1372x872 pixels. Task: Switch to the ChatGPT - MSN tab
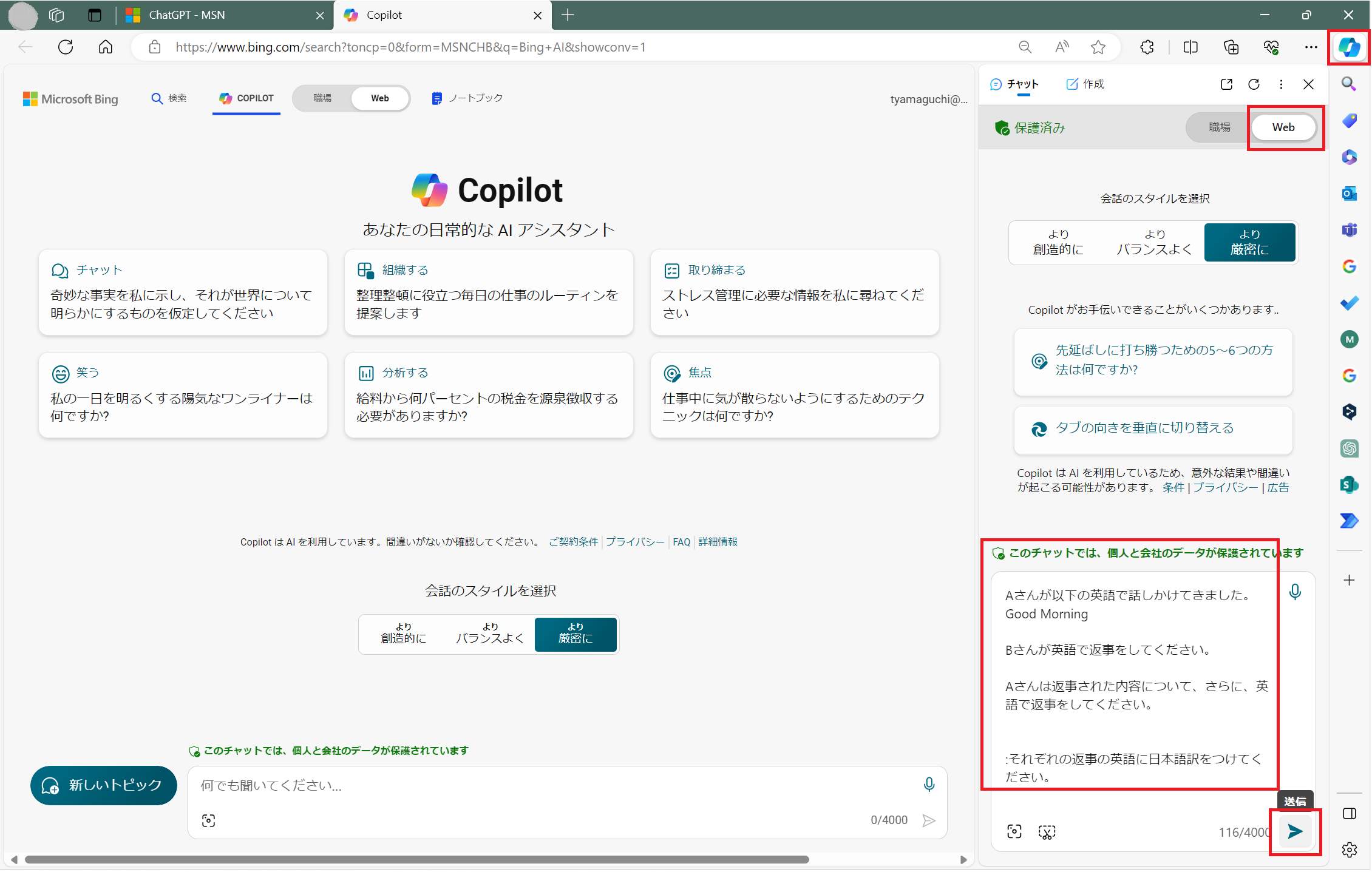[225, 15]
